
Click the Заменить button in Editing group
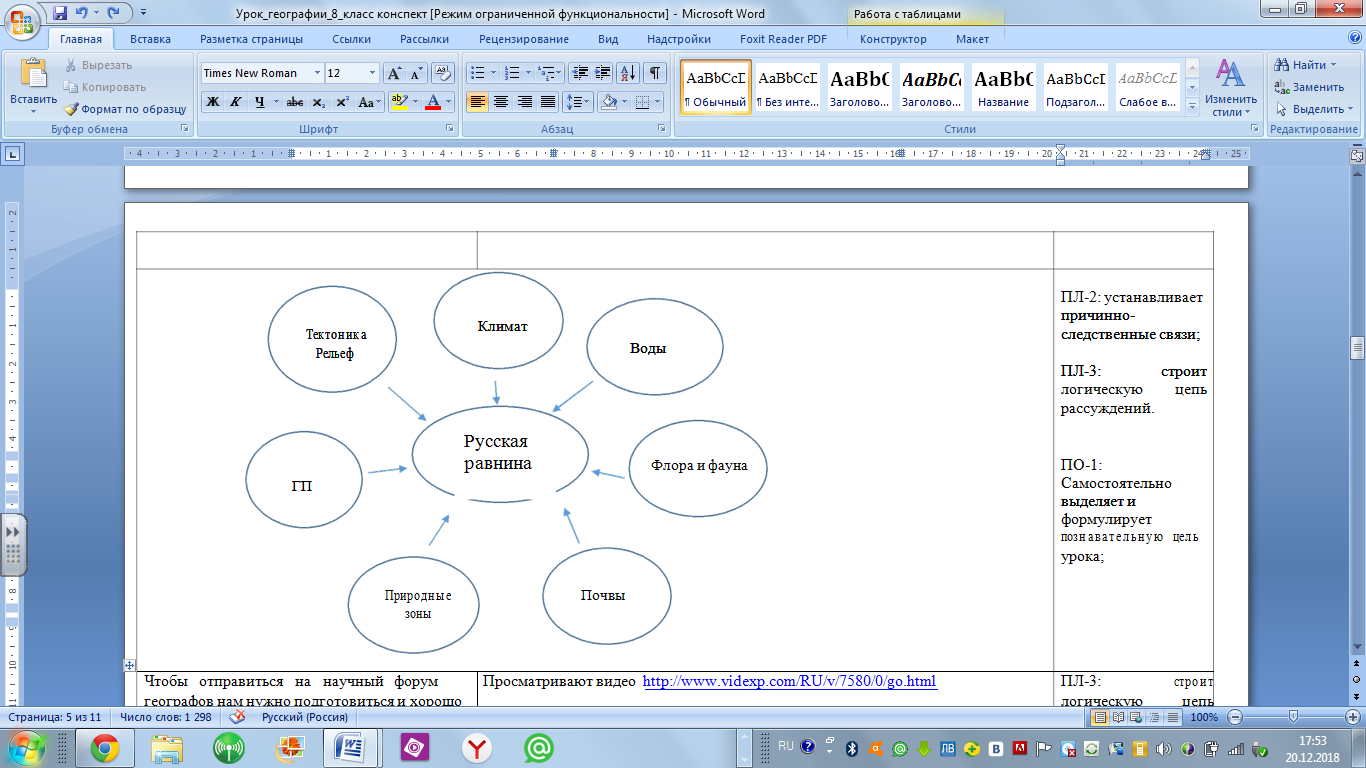(x=1310, y=87)
